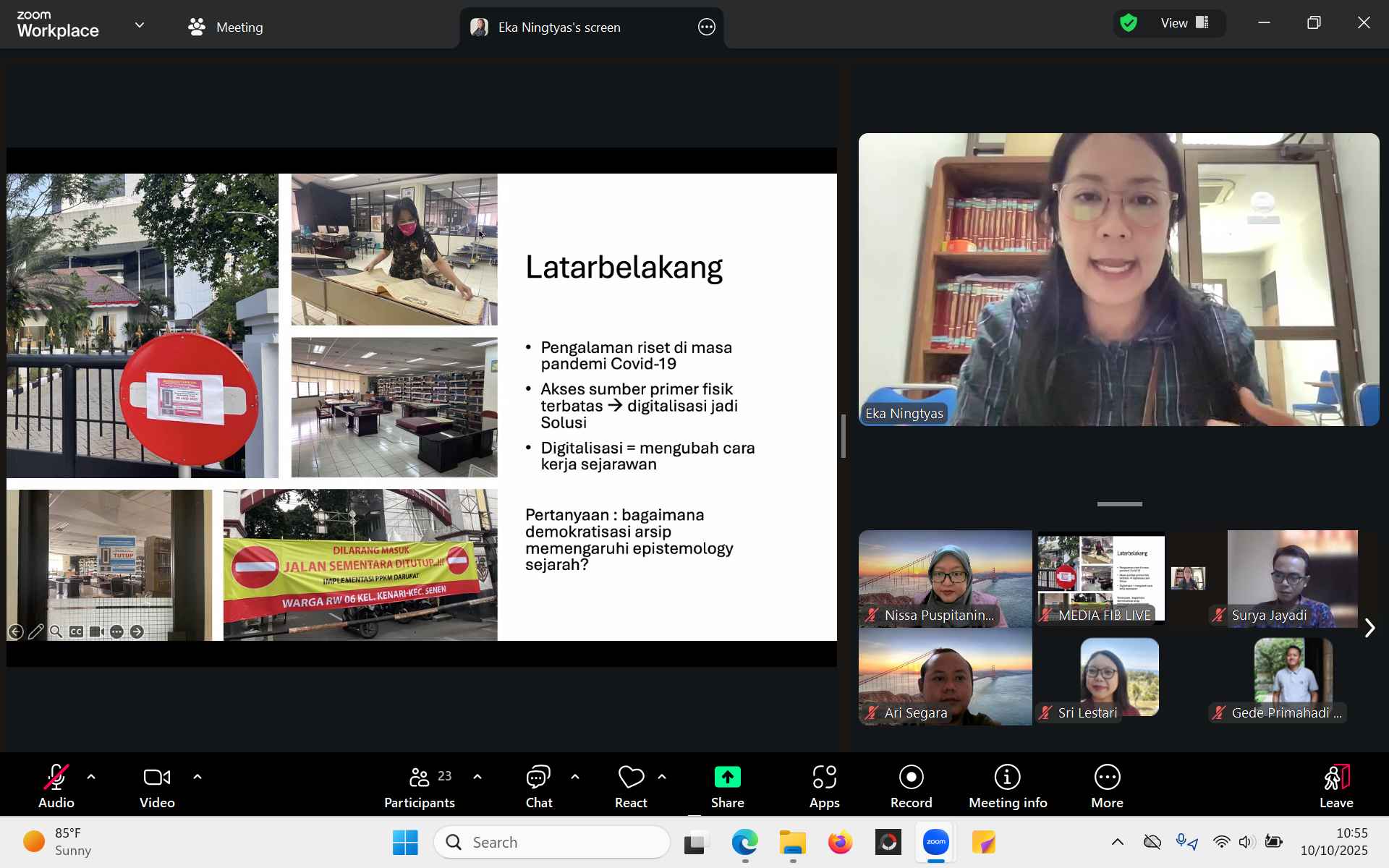Toggle camera with the Video button

click(157, 786)
